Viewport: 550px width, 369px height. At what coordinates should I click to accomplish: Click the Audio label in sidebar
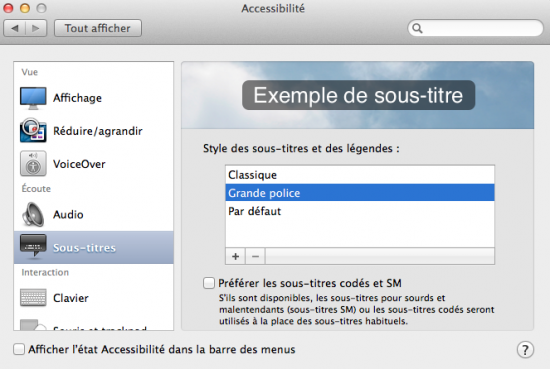68,214
